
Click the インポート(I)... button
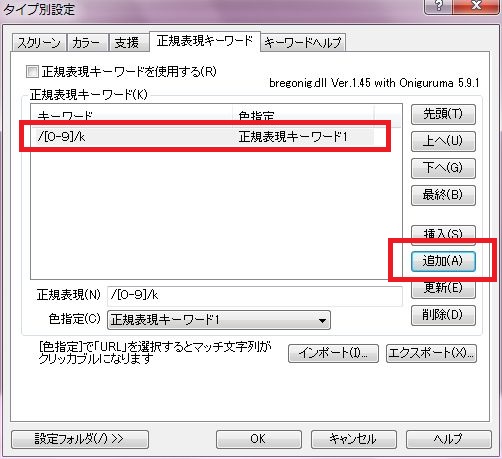[x=333, y=353]
